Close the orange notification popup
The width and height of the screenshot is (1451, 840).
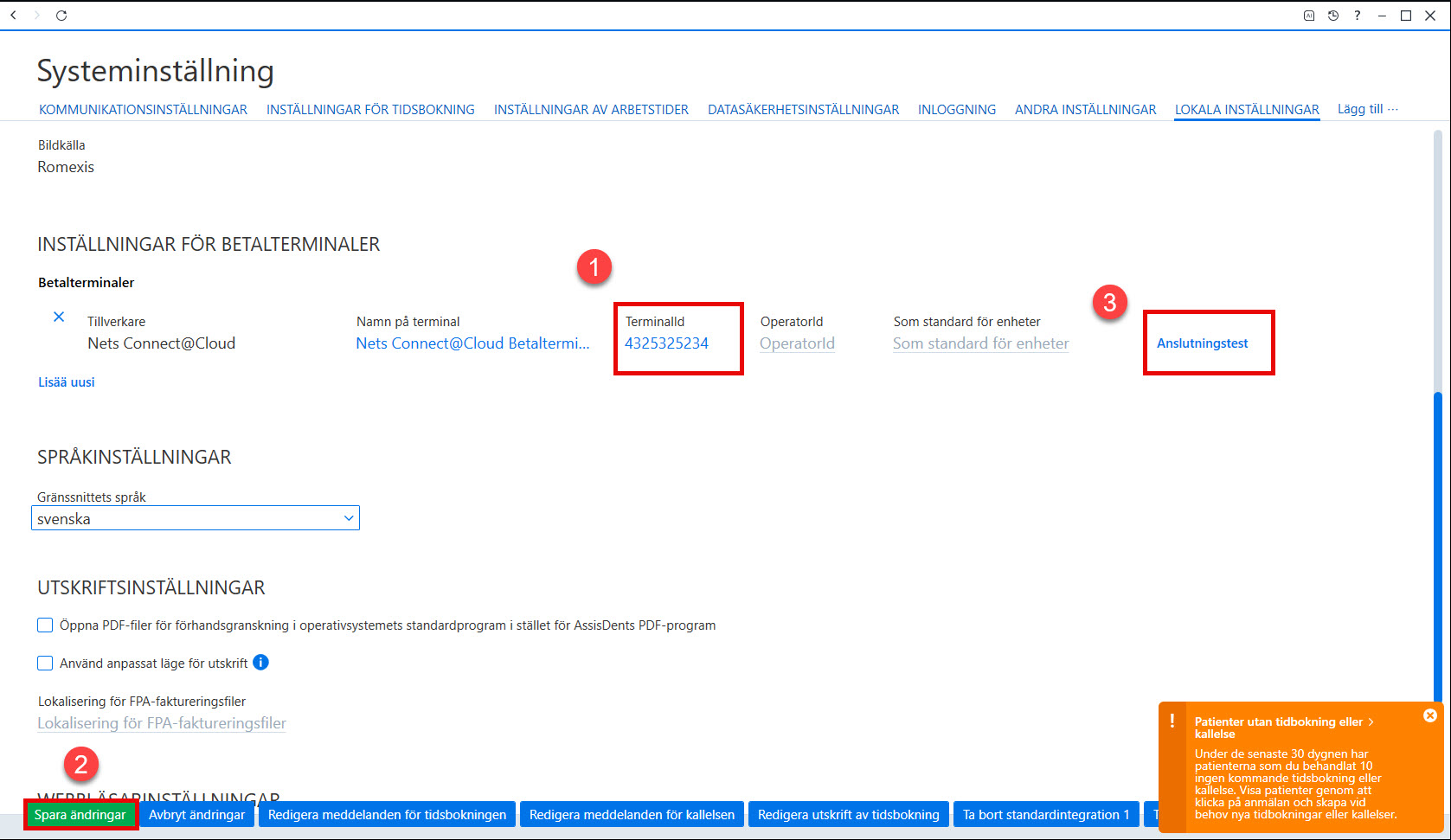click(x=1430, y=715)
